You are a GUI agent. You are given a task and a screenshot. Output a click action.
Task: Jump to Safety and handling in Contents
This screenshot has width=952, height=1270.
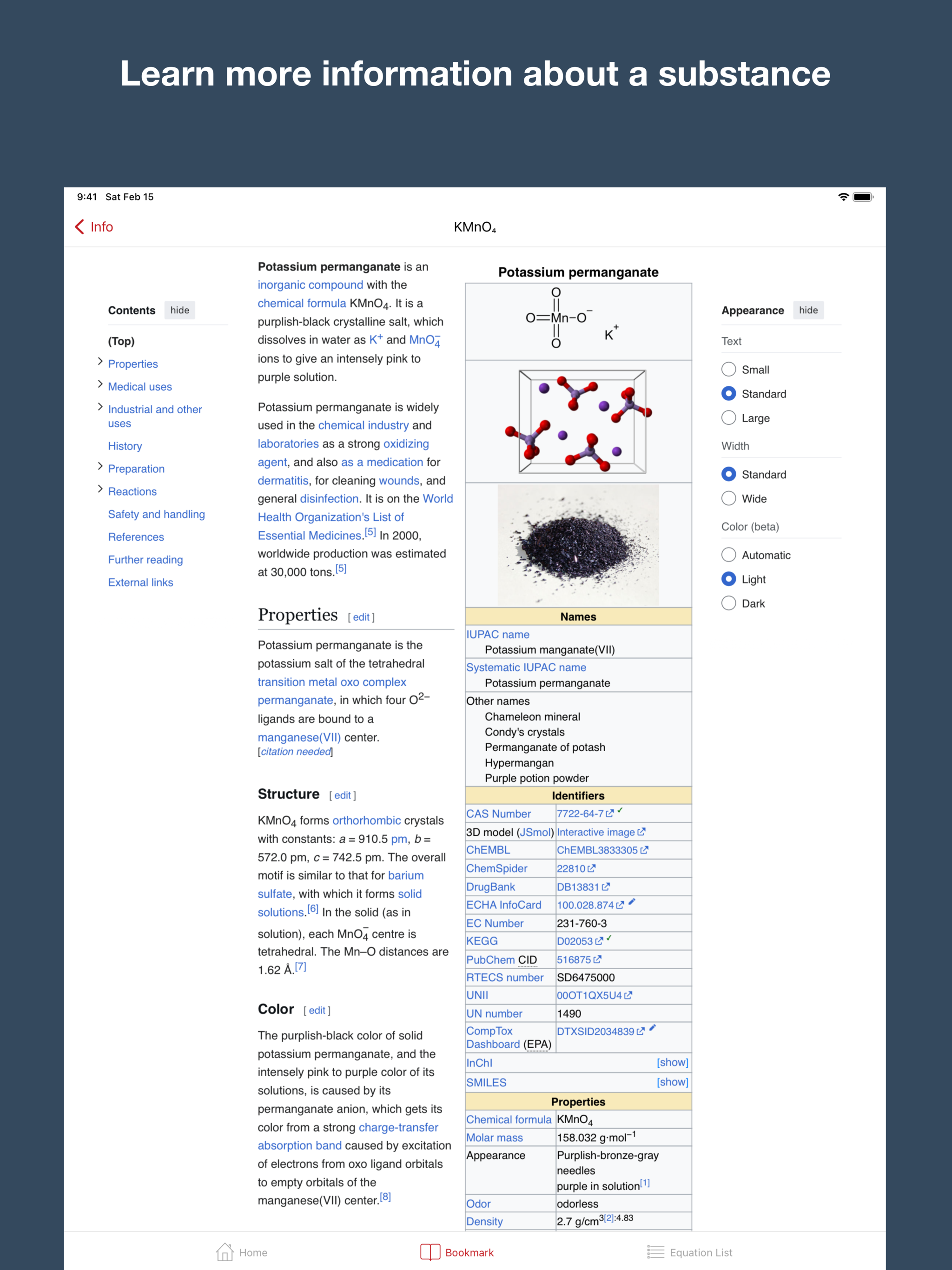coord(156,515)
